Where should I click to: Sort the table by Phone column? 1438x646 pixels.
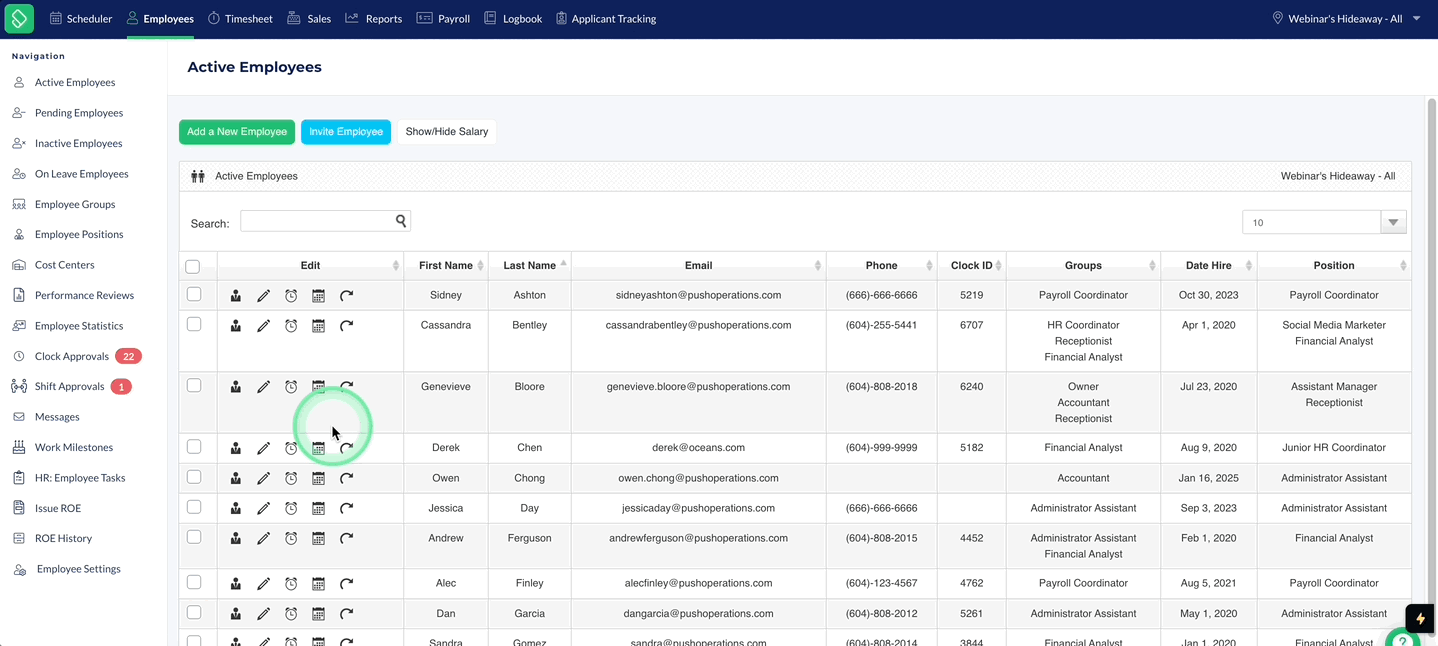tap(882, 265)
